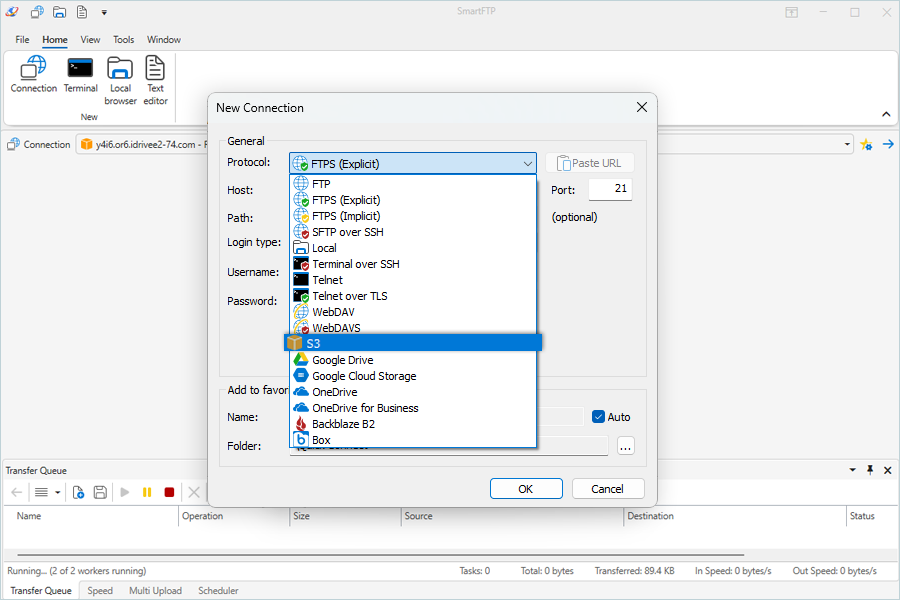Choose Google Drive protocol option
Screen dimensions: 900x600
[342, 360]
